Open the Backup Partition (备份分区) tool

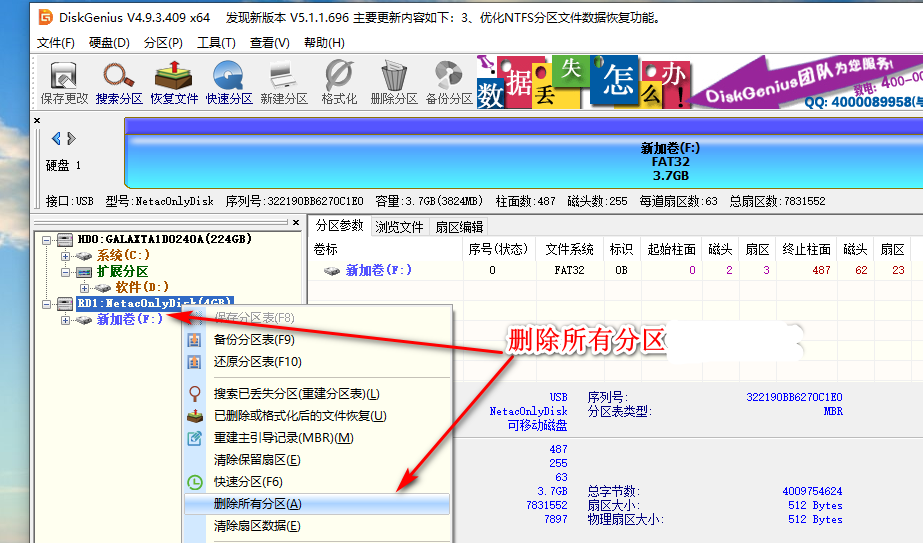point(449,82)
